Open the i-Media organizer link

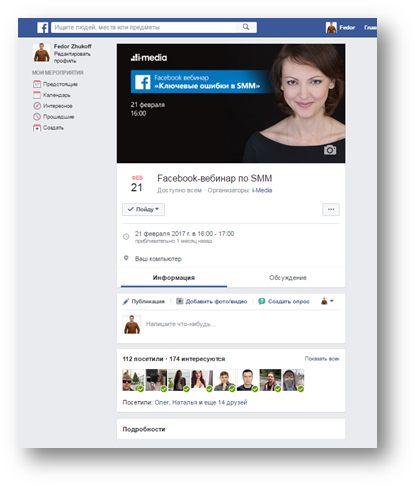(x=262, y=190)
